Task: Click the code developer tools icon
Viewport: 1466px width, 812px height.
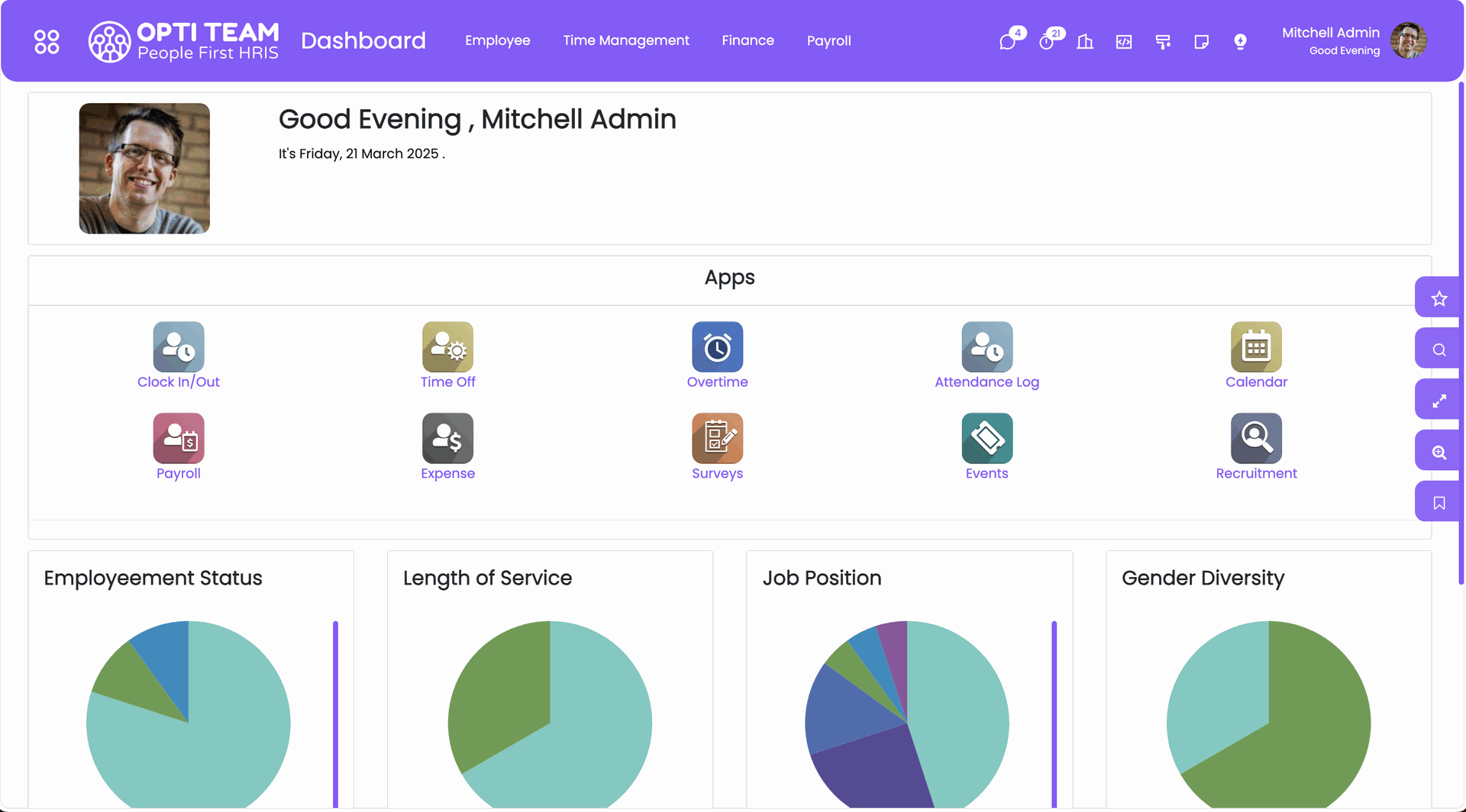Action: [1124, 41]
